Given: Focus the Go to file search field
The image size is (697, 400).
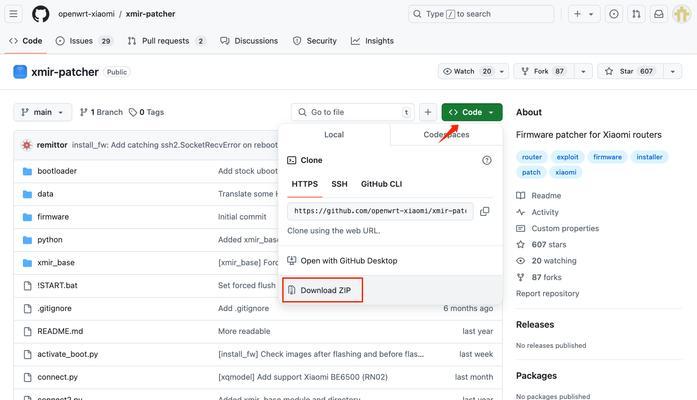Looking at the screenshot, I should tap(353, 112).
